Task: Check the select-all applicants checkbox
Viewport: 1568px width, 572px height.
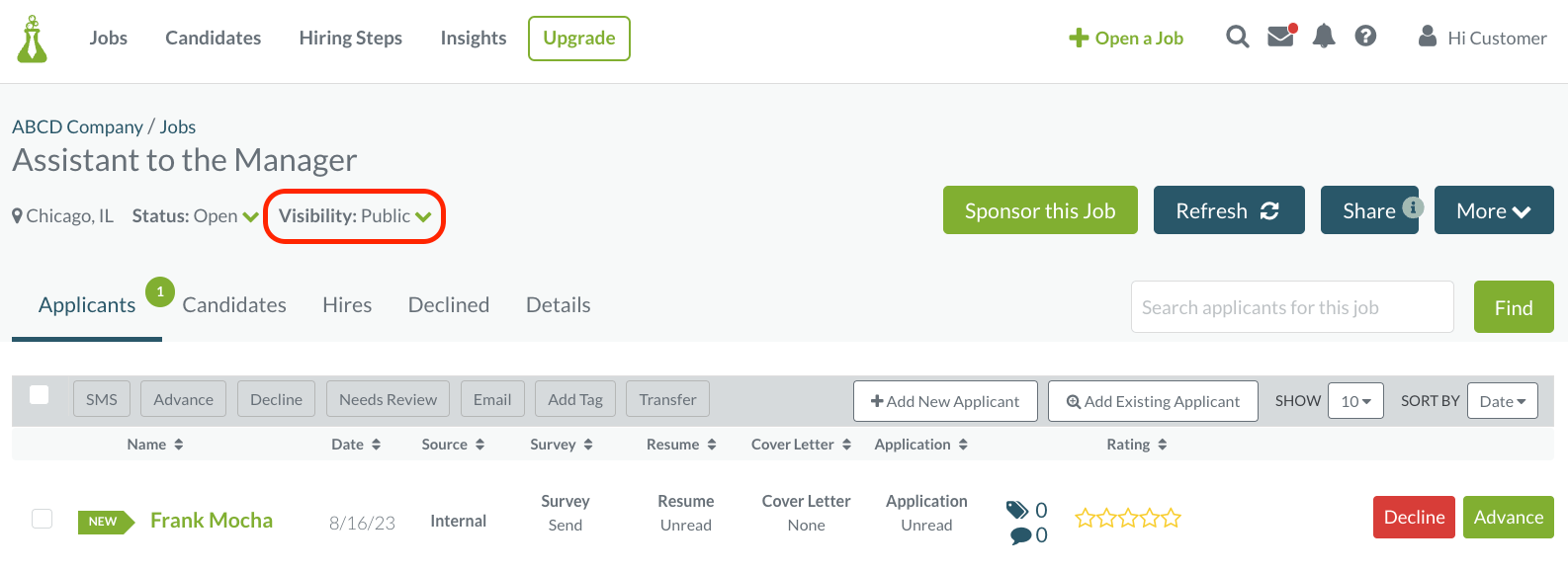Action: 40,394
